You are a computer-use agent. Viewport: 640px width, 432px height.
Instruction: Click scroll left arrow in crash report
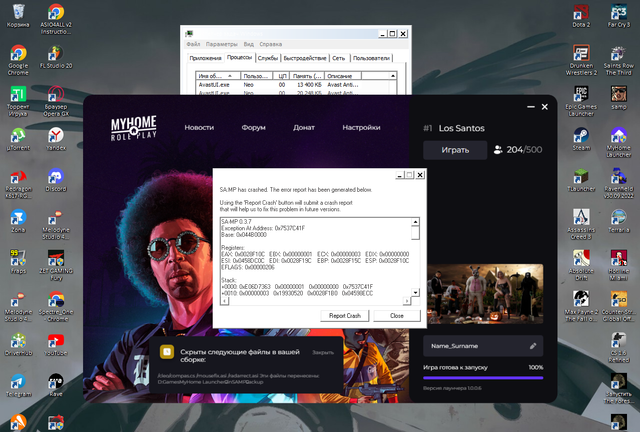coord(224,301)
